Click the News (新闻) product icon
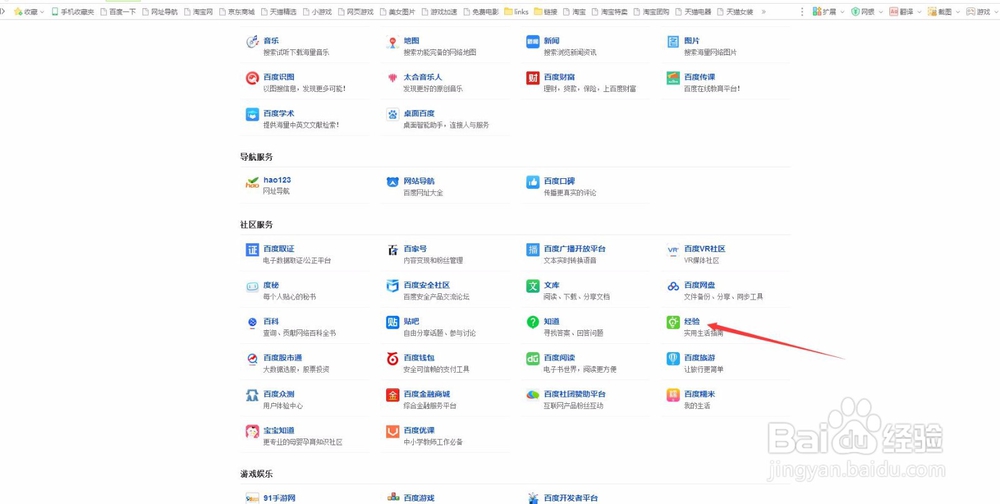This screenshot has width=1000, height=504. [533, 42]
